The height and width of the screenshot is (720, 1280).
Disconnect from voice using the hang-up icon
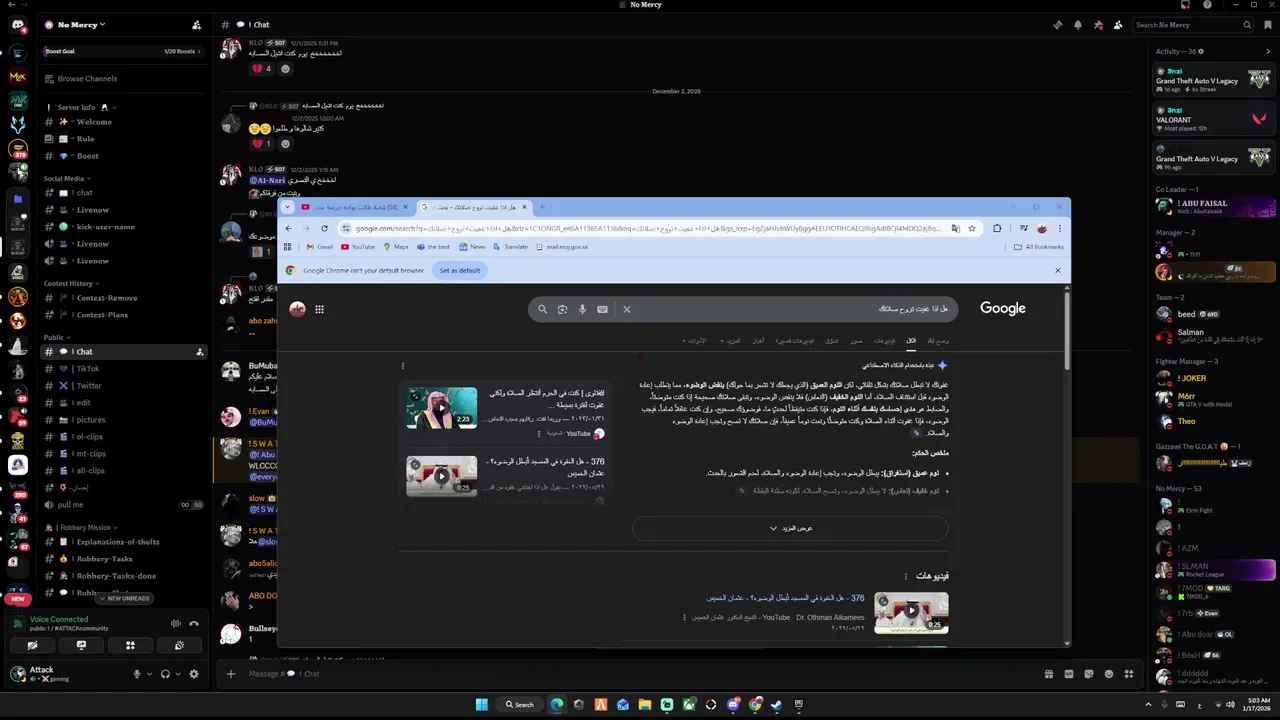[x=194, y=623]
